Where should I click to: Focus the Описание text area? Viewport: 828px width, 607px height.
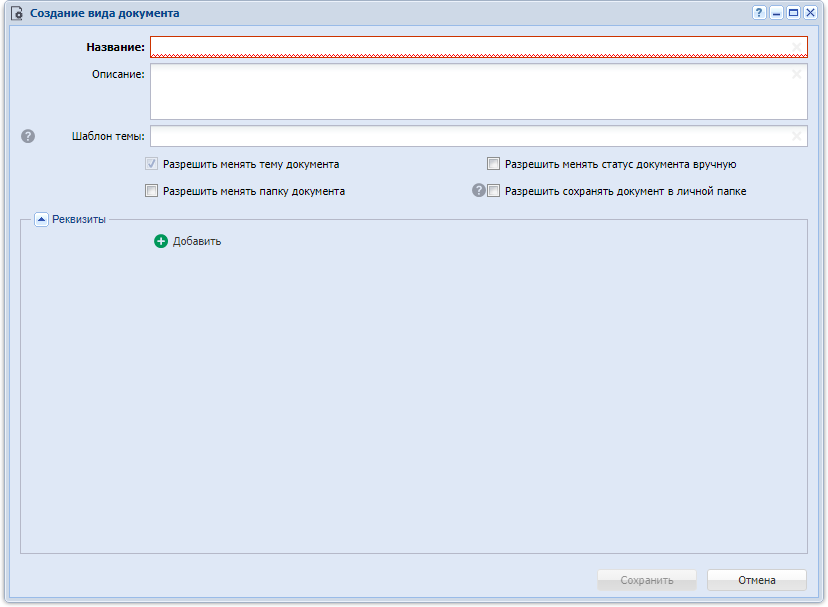pyautogui.click(x=478, y=92)
